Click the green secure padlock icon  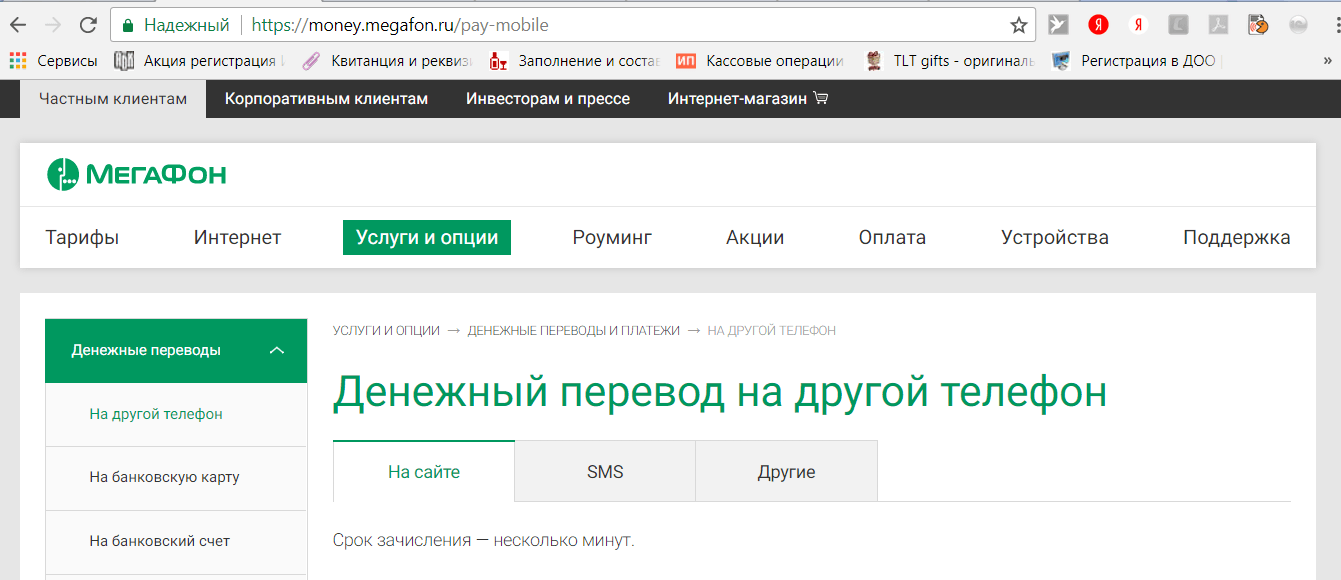coord(127,25)
